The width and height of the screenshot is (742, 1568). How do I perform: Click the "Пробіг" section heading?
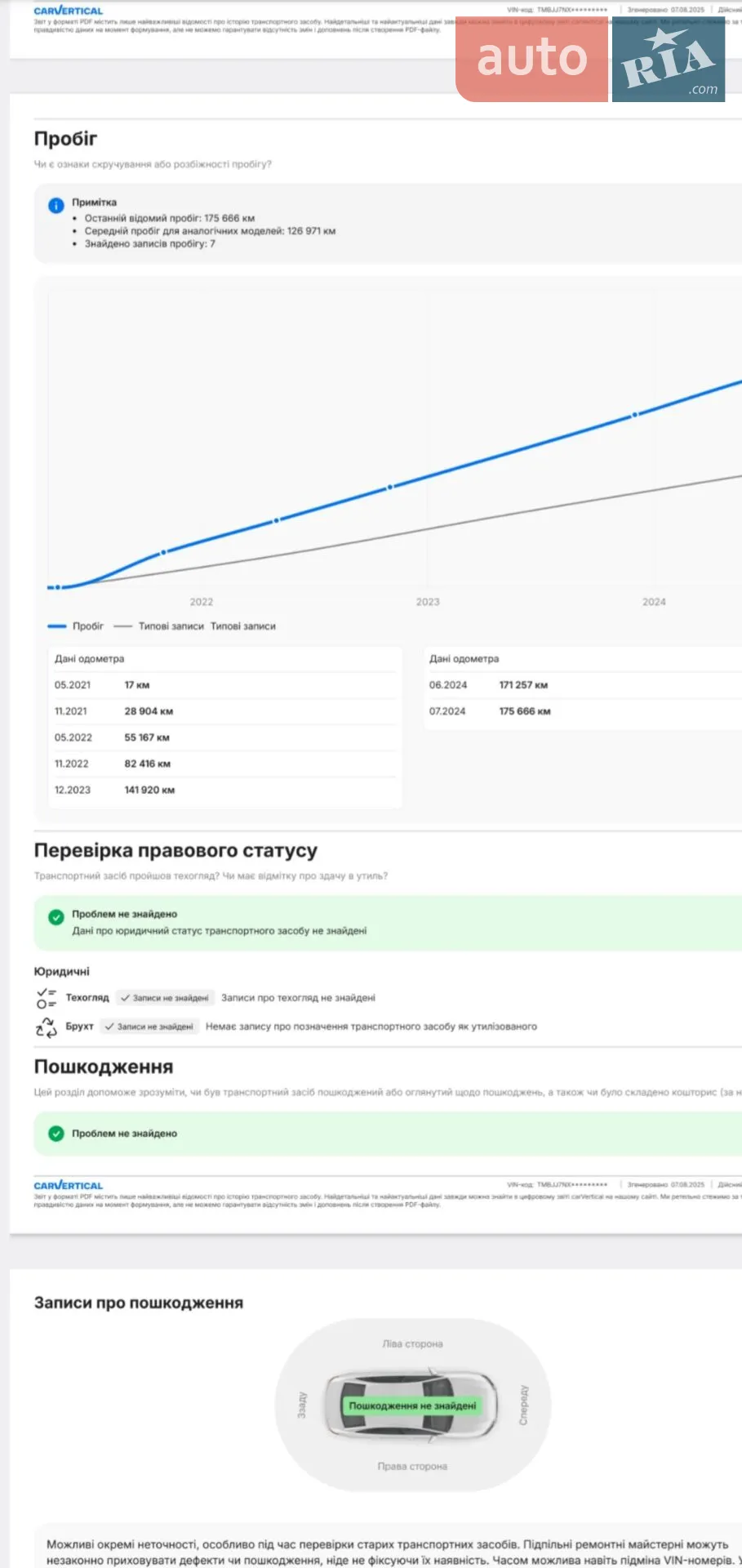pyautogui.click(x=65, y=139)
